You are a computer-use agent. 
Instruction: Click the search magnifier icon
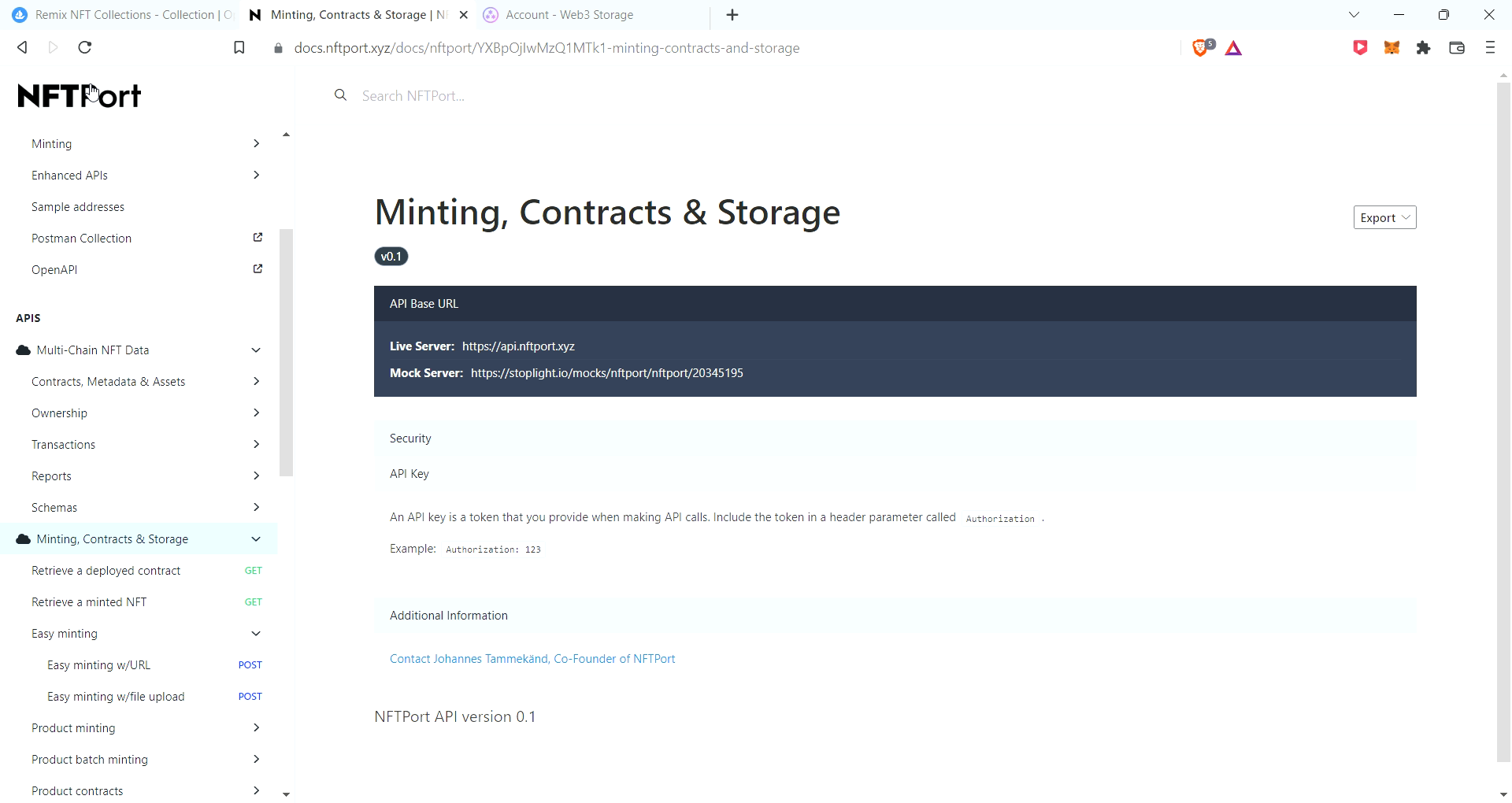click(x=340, y=95)
